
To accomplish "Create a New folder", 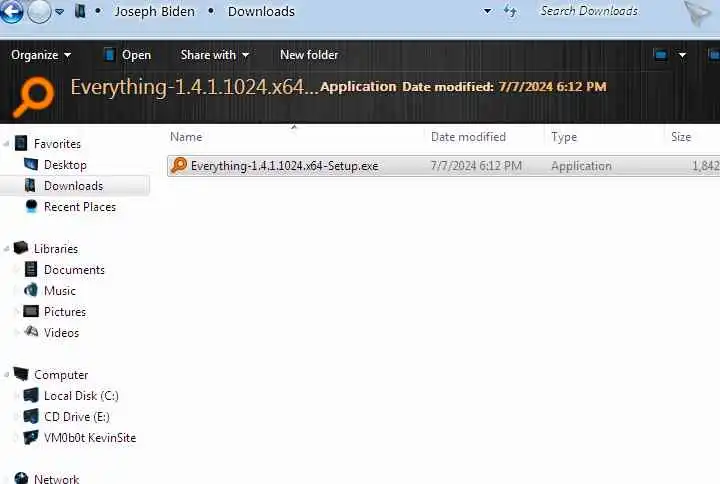I will pyautogui.click(x=309, y=55).
